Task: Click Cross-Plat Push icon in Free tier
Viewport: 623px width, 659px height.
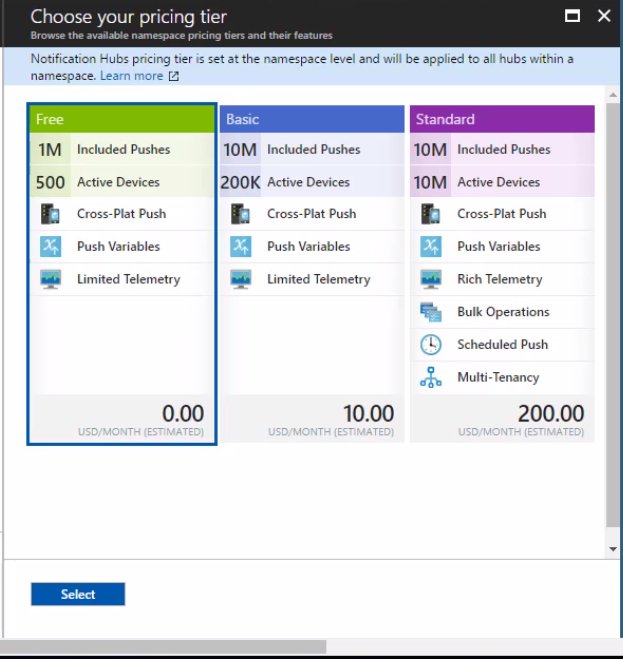Action: click(x=50, y=214)
